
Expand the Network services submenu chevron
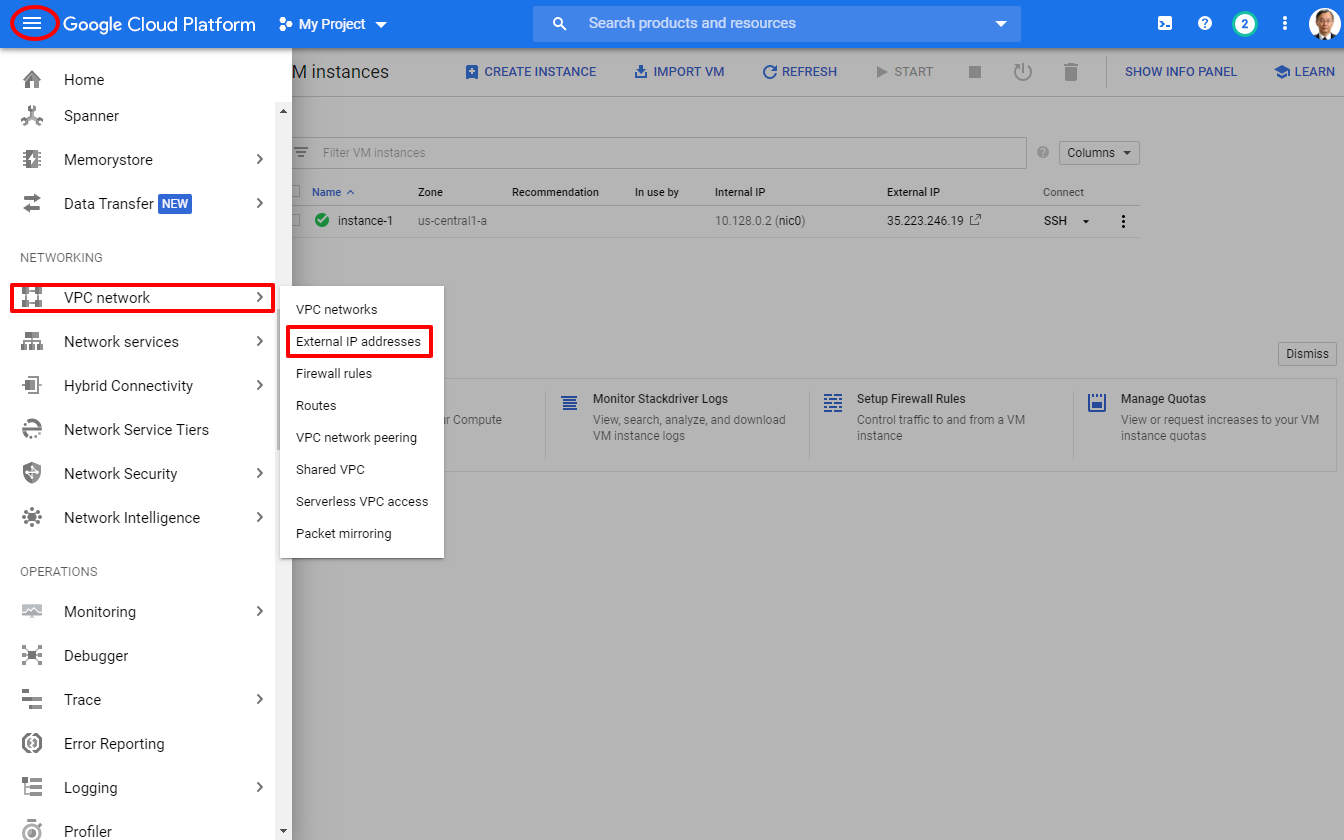pyautogui.click(x=259, y=342)
